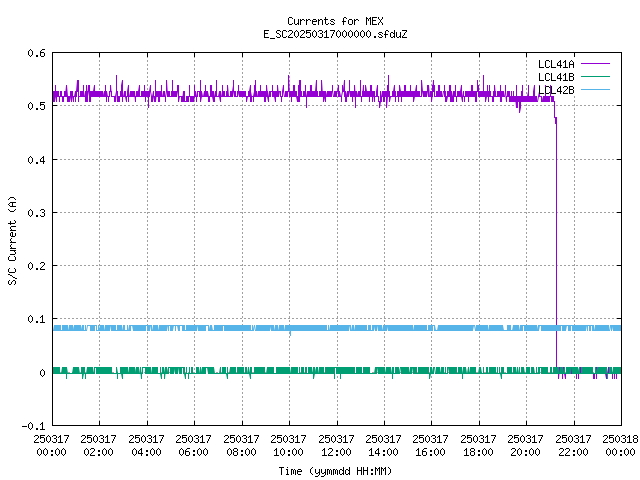The width and height of the screenshot is (640, 480).
Task: Click the LCL42B legend label
Action: tap(556, 90)
